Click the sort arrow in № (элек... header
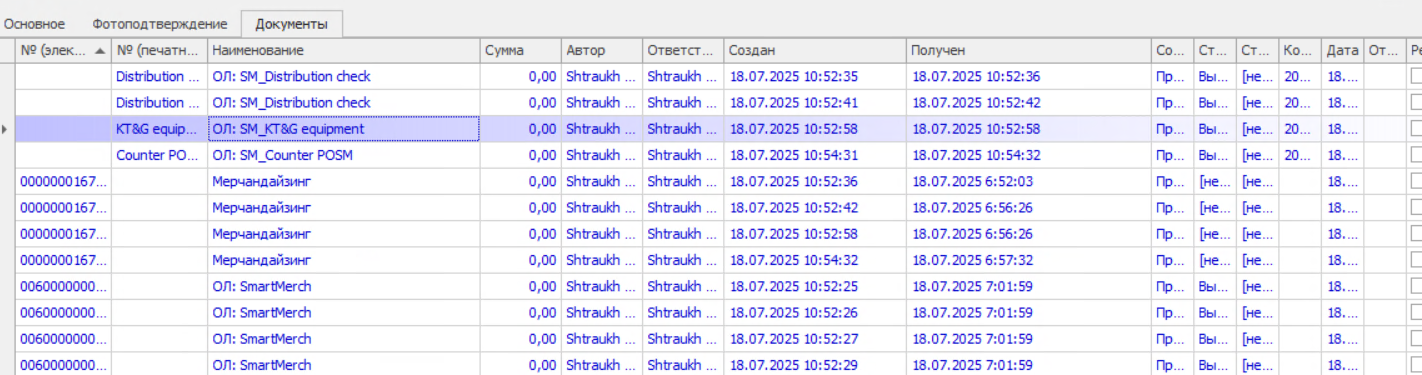Viewport: 1422px width, 375px height. click(100, 51)
